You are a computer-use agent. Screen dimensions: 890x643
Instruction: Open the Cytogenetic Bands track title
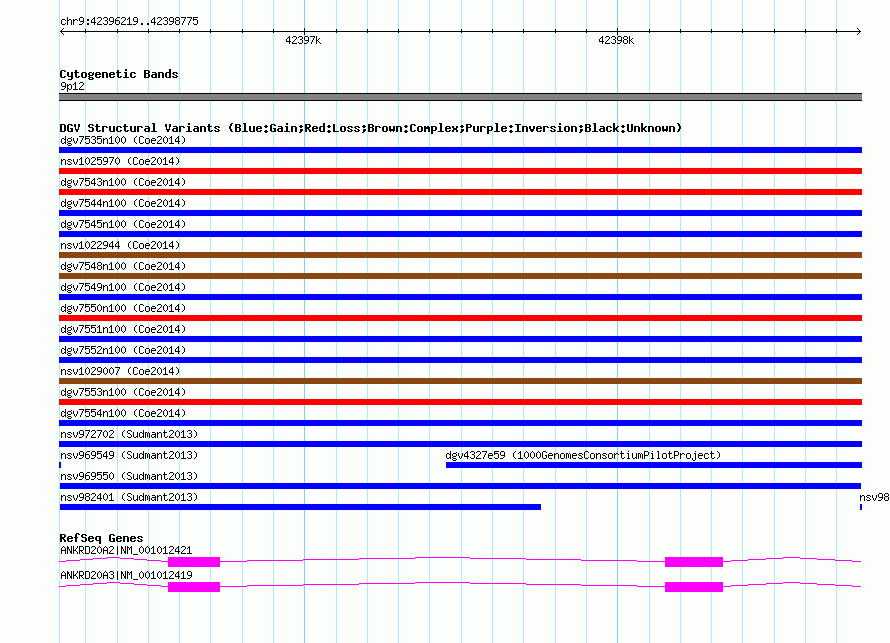click(119, 74)
